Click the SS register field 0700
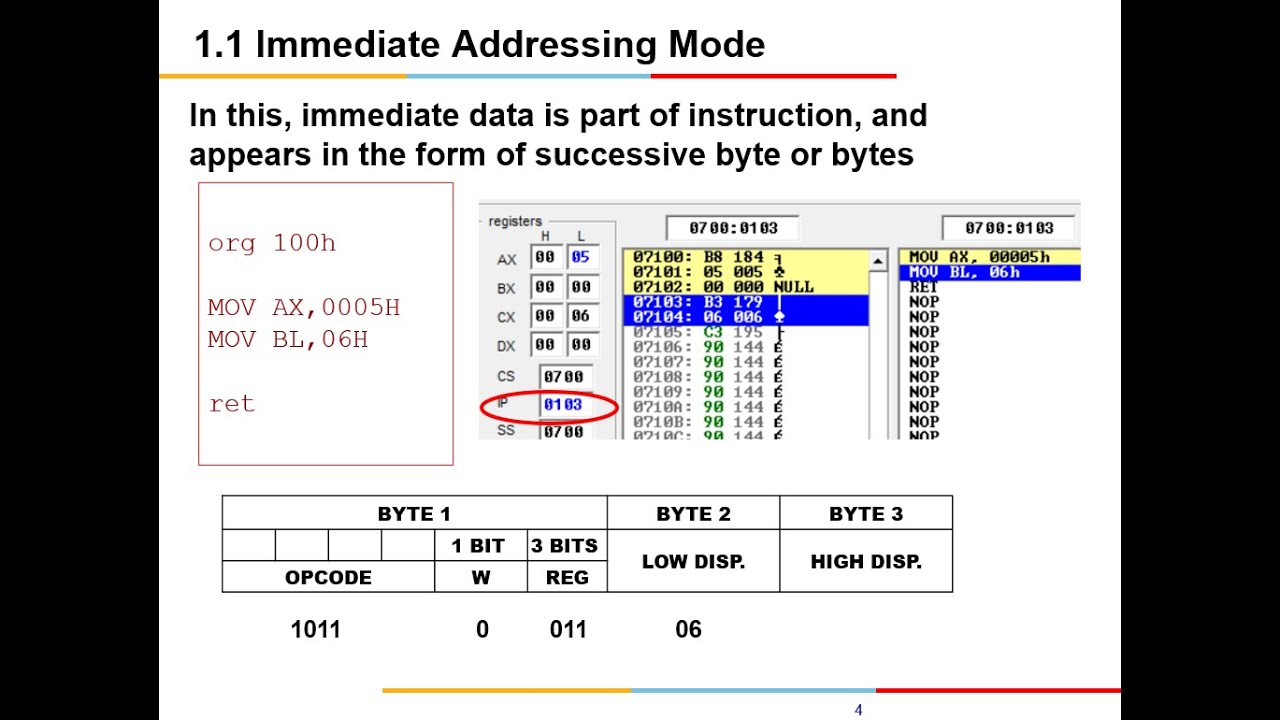Viewport: 1280px width, 720px height. (x=565, y=431)
